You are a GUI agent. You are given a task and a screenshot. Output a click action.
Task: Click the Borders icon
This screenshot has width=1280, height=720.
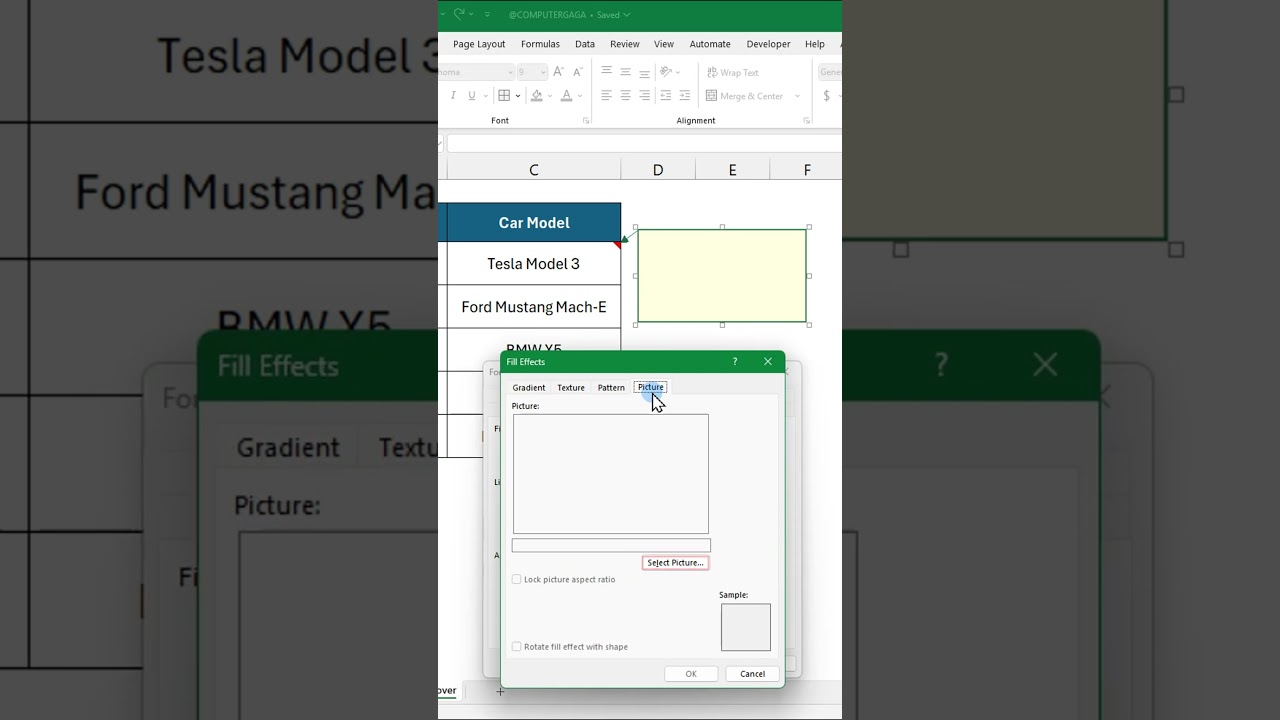click(x=504, y=96)
